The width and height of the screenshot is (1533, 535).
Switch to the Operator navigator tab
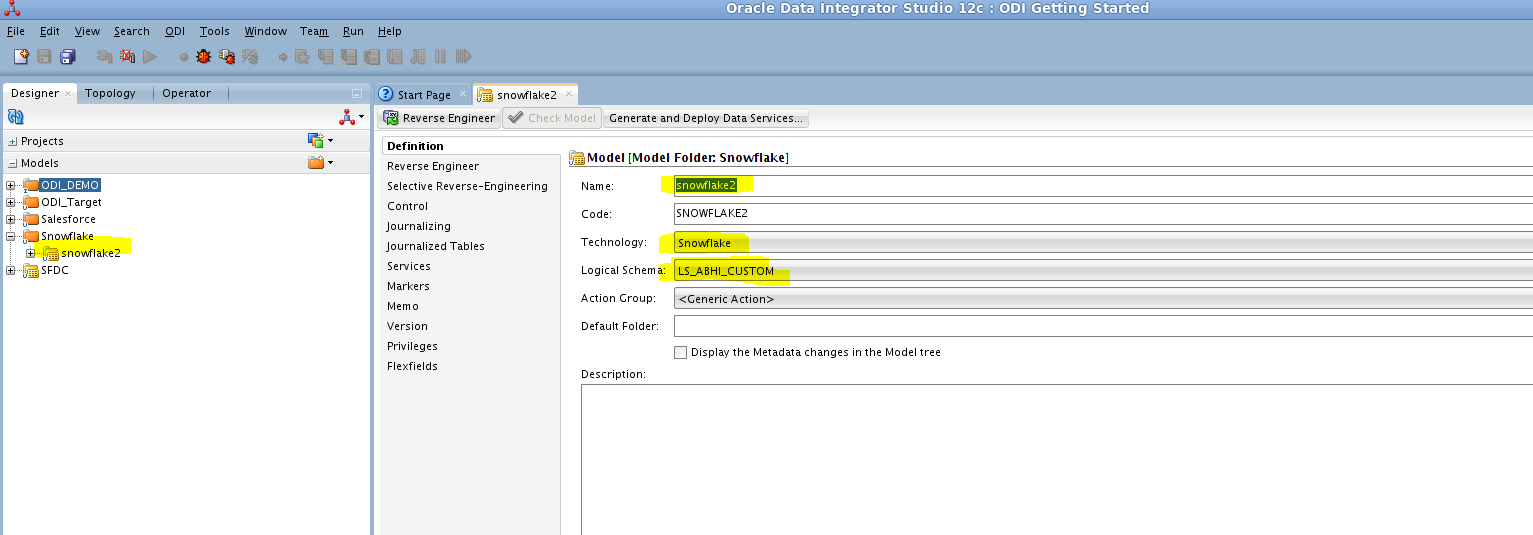click(x=187, y=93)
